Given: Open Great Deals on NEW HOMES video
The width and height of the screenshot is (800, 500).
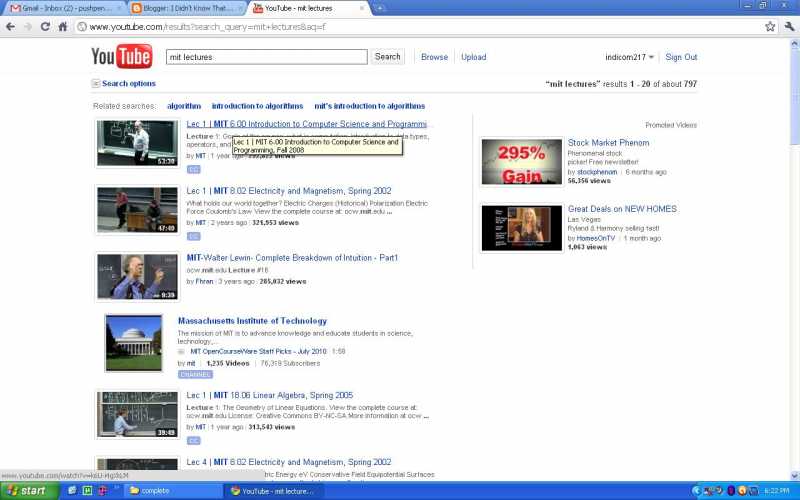Looking at the screenshot, I should pos(622,209).
